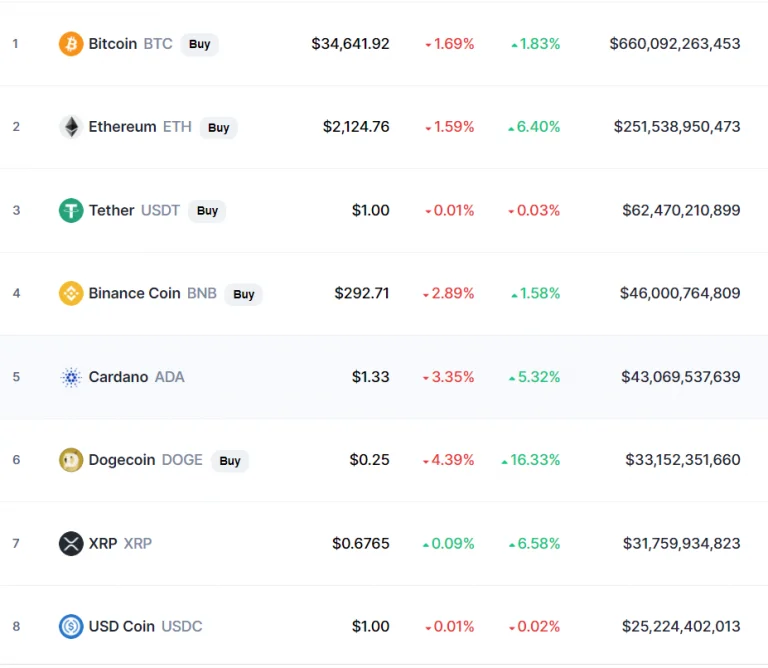Click Buy beside Binance Coin BNB
Viewport: 768px width, 668px height.
(243, 294)
